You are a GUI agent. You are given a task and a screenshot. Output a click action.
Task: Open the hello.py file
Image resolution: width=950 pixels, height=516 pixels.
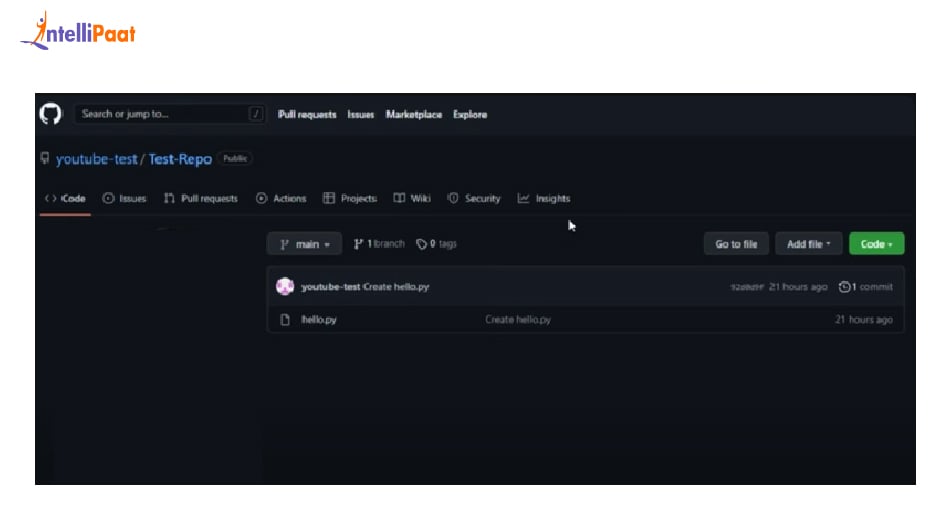coord(319,320)
